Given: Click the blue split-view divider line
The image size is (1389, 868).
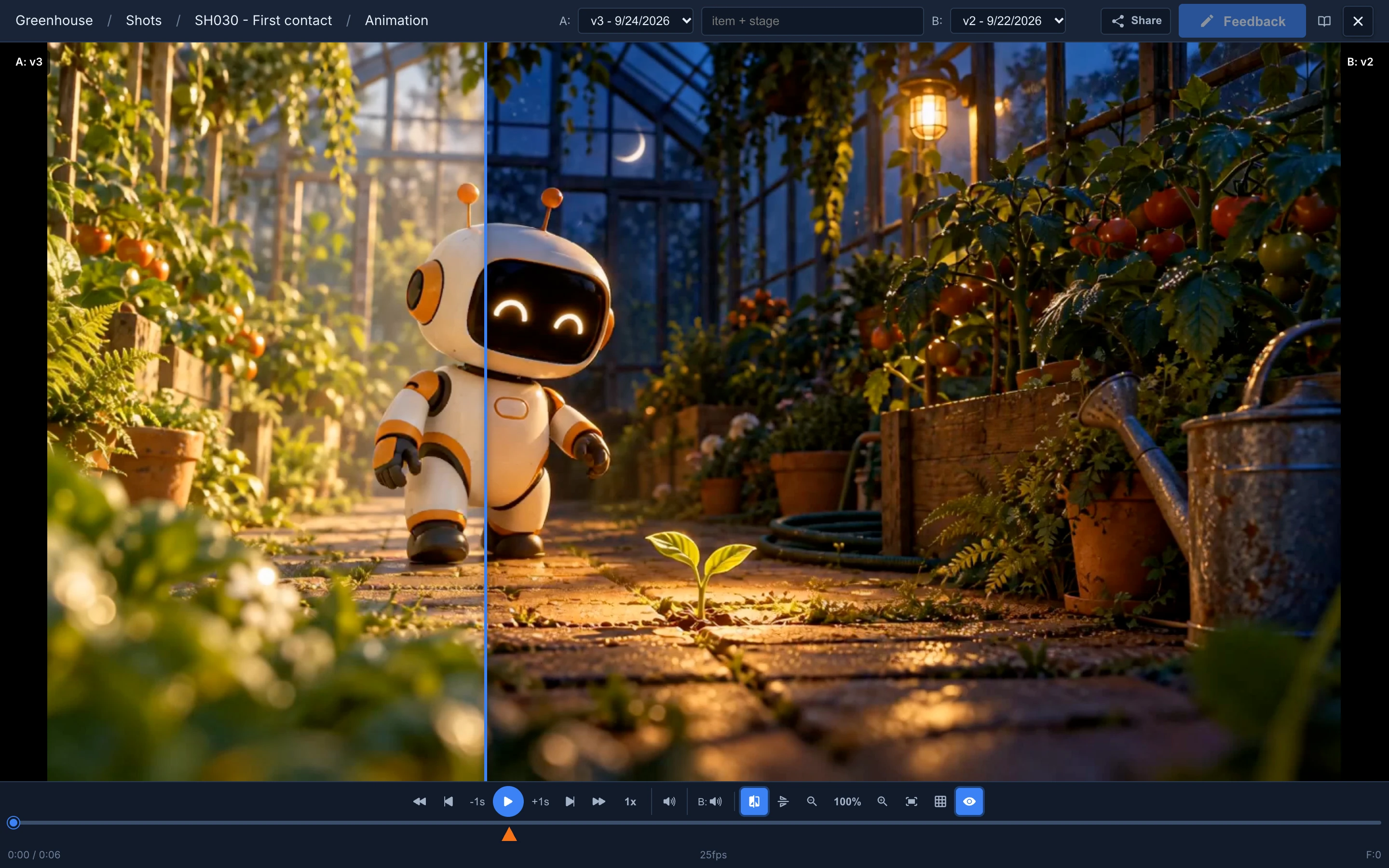Looking at the screenshot, I should coord(486,411).
